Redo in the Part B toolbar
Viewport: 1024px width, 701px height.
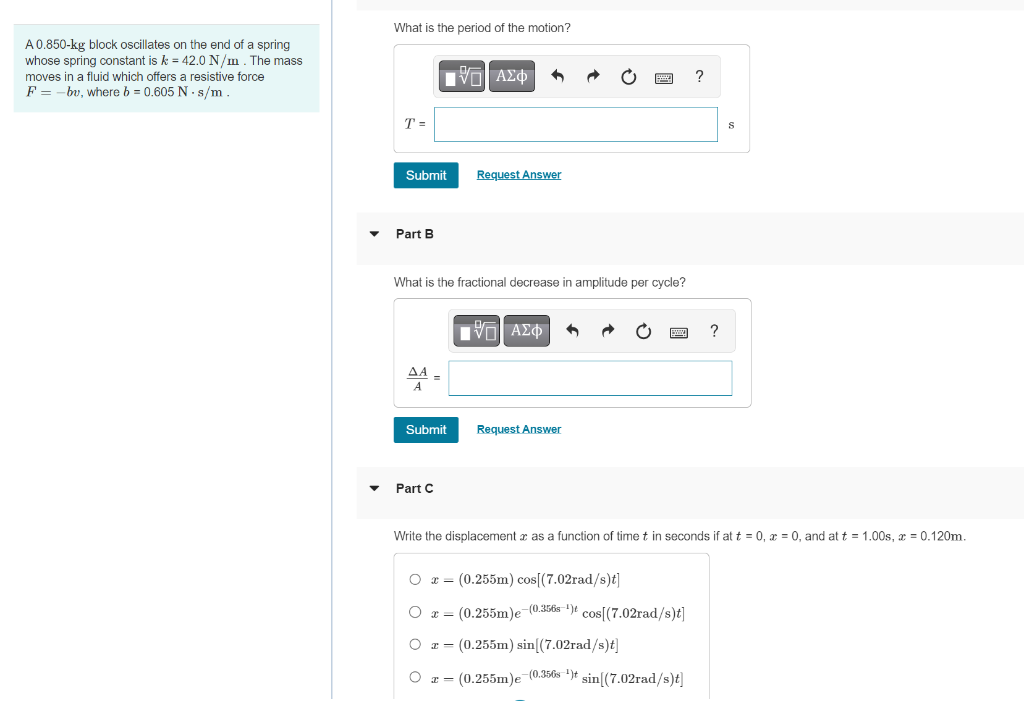[x=608, y=331]
